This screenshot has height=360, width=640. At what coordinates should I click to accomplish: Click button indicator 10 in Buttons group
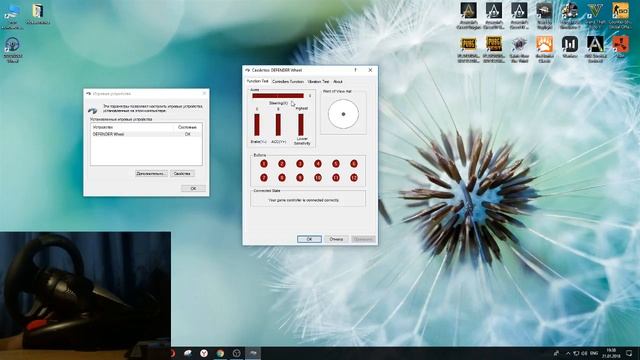[x=318, y=178]
